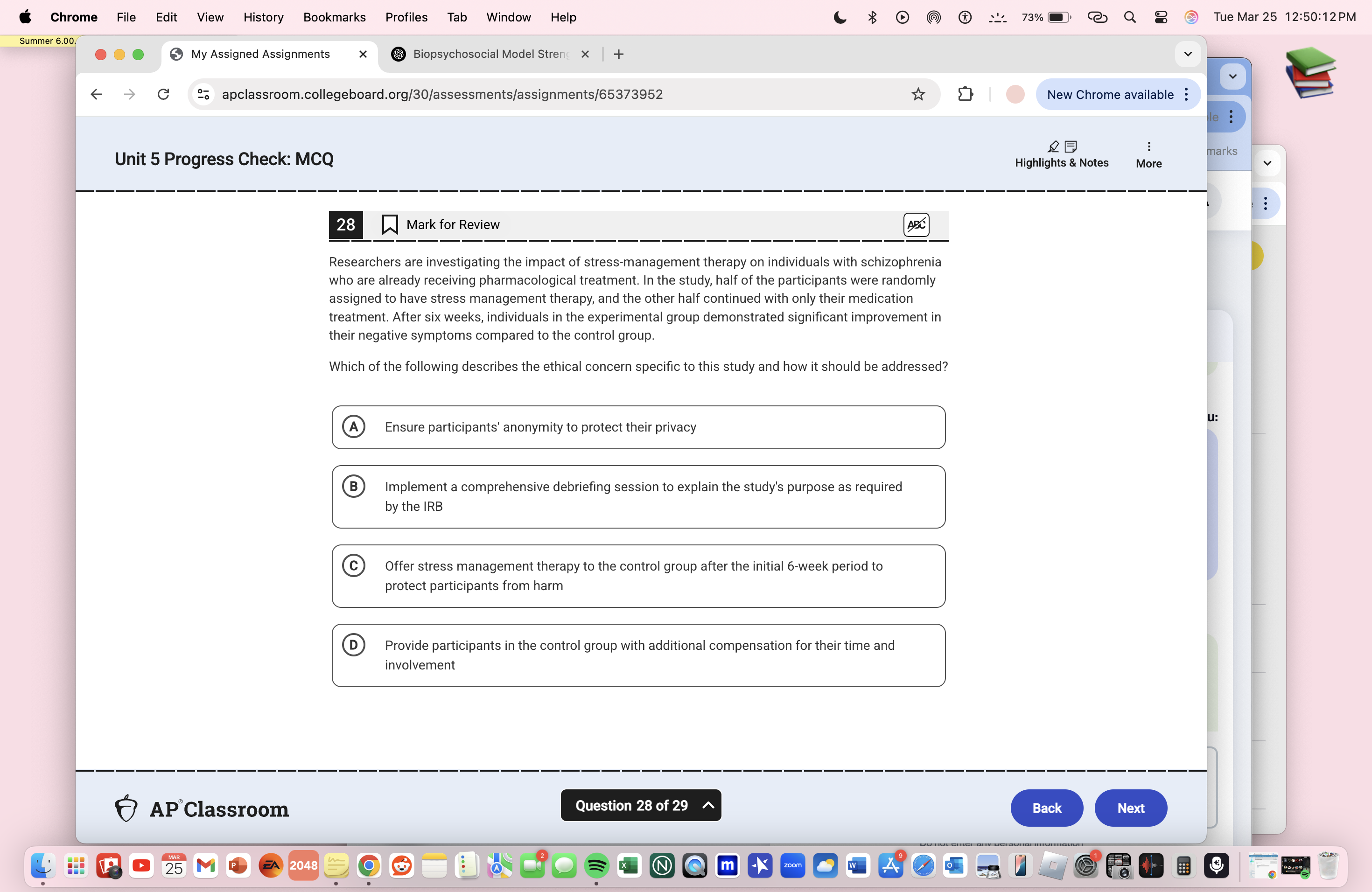Reload the current page
The width and height of the screenshot is (1372, 892).
point(164,94)
